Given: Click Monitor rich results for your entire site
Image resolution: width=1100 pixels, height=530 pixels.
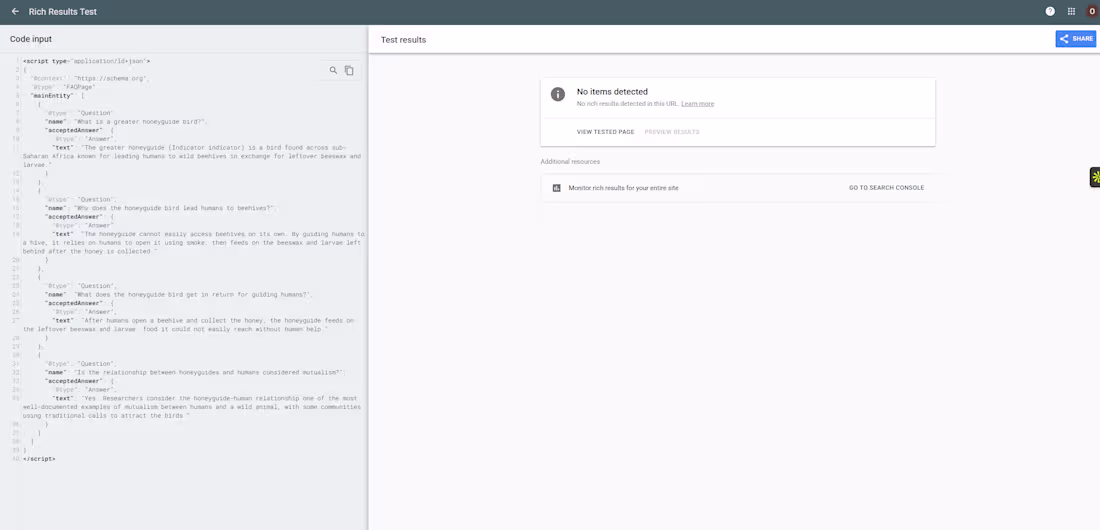Looking at the screenshot, I should [x=623, y=187].
